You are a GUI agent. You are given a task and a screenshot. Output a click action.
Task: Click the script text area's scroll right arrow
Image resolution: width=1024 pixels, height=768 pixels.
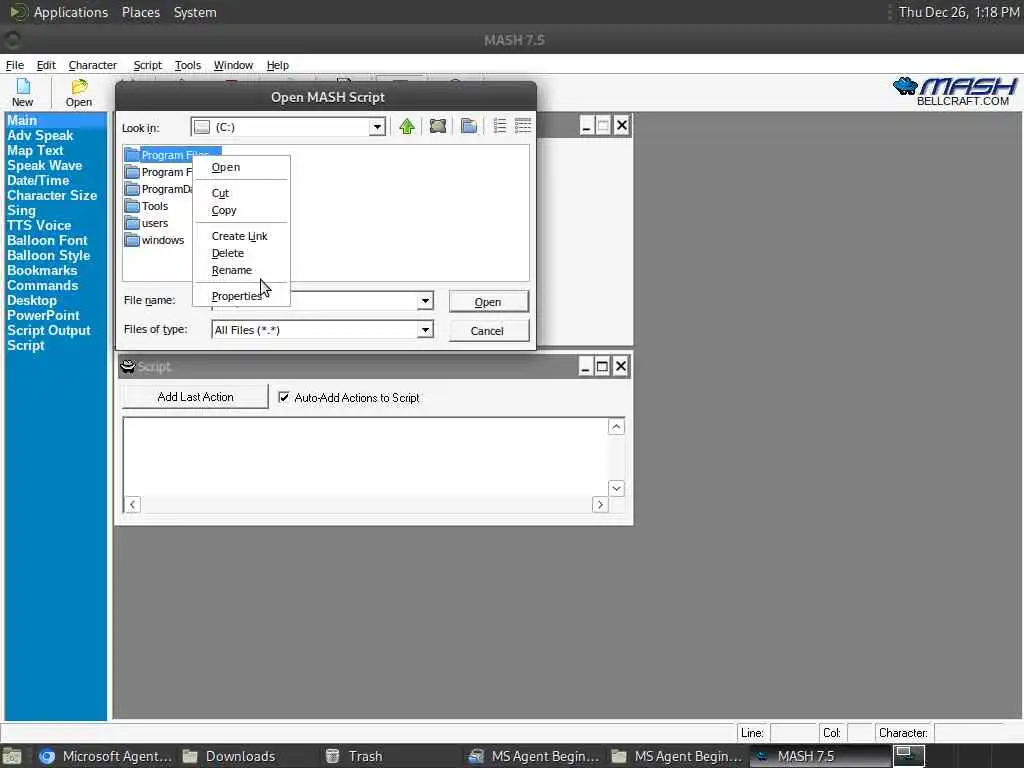pyautogui.click(x=600, y=505)
